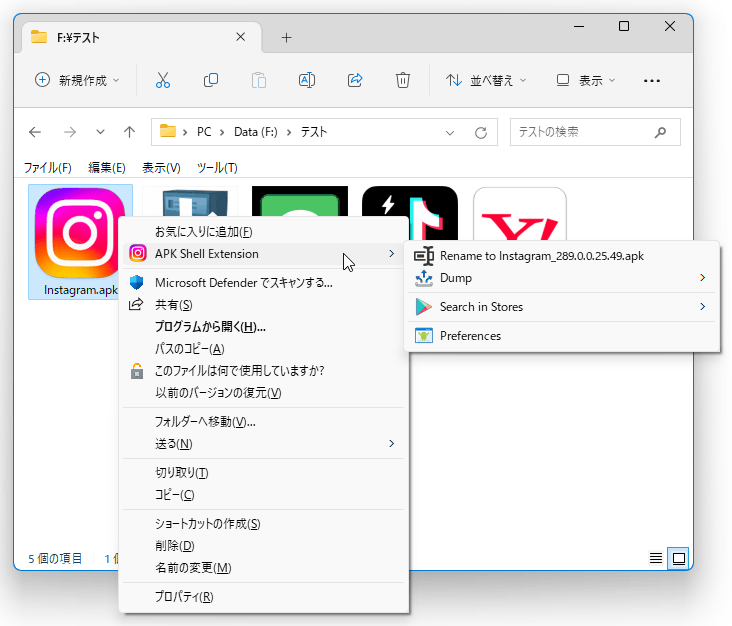Select the Instagram.apk file thumbnail
This screenshot has width=732, height=626.
(x=80, y=241)
